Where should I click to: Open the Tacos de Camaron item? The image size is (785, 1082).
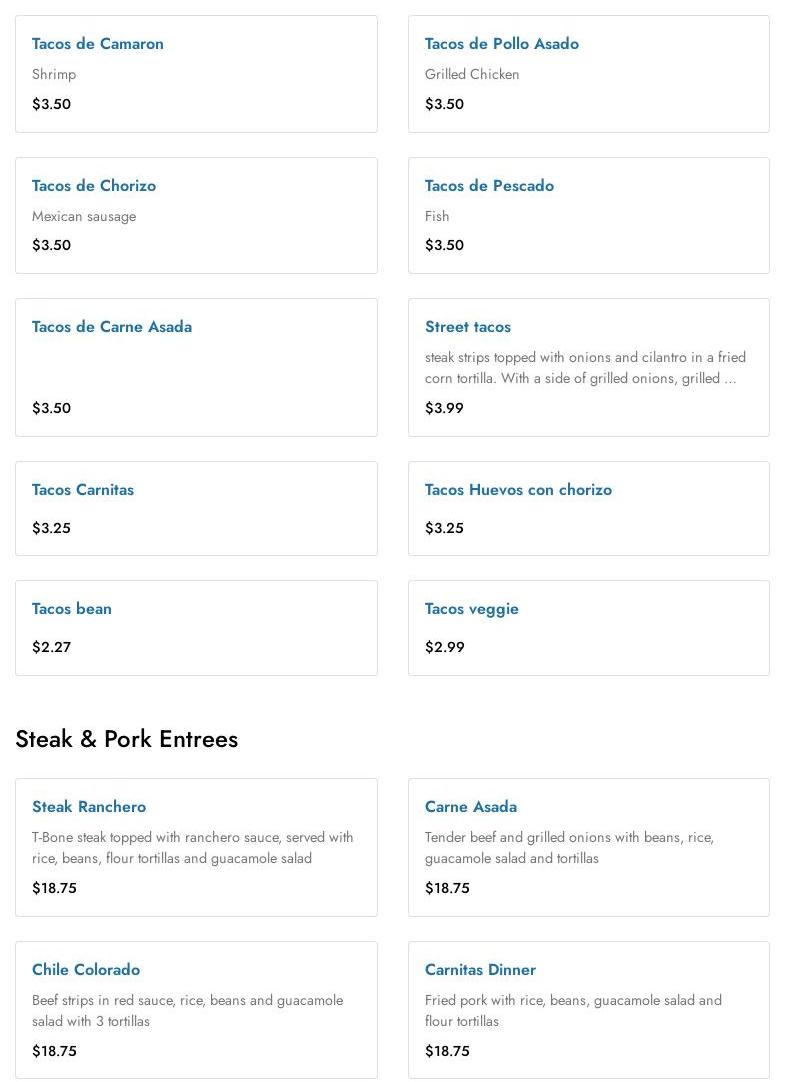98,44
